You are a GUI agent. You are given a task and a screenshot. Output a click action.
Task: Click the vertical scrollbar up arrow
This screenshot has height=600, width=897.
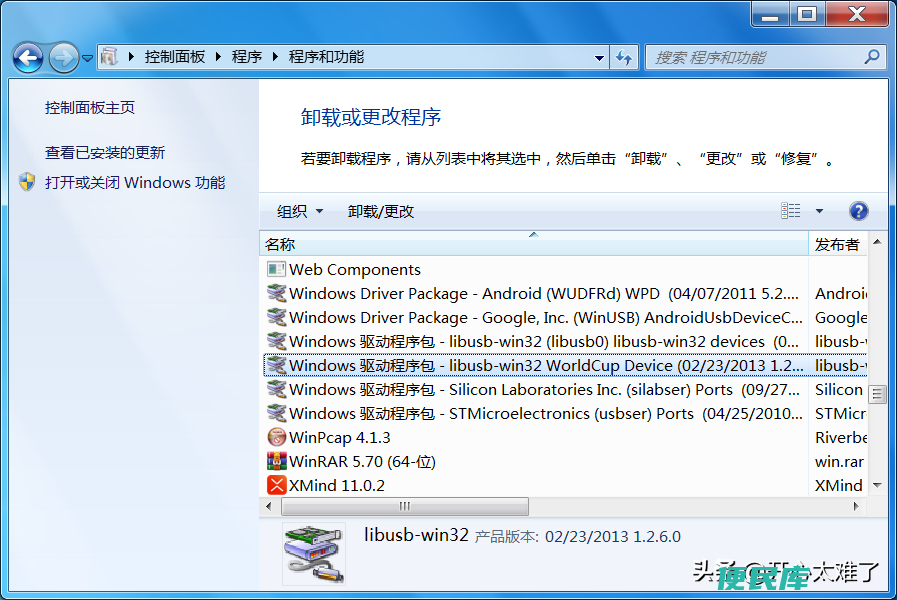[877, 243]
